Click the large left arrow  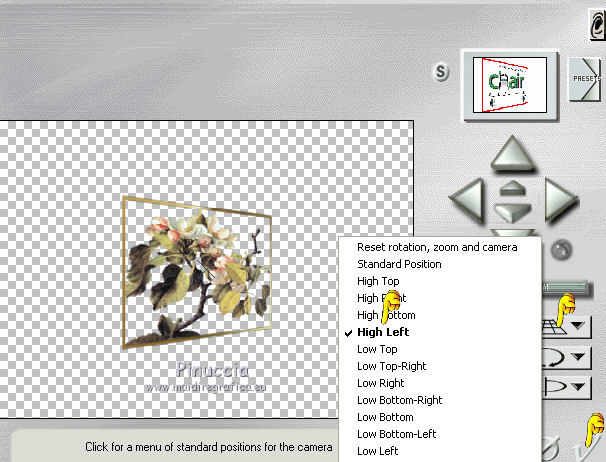(x=468, y=200)
